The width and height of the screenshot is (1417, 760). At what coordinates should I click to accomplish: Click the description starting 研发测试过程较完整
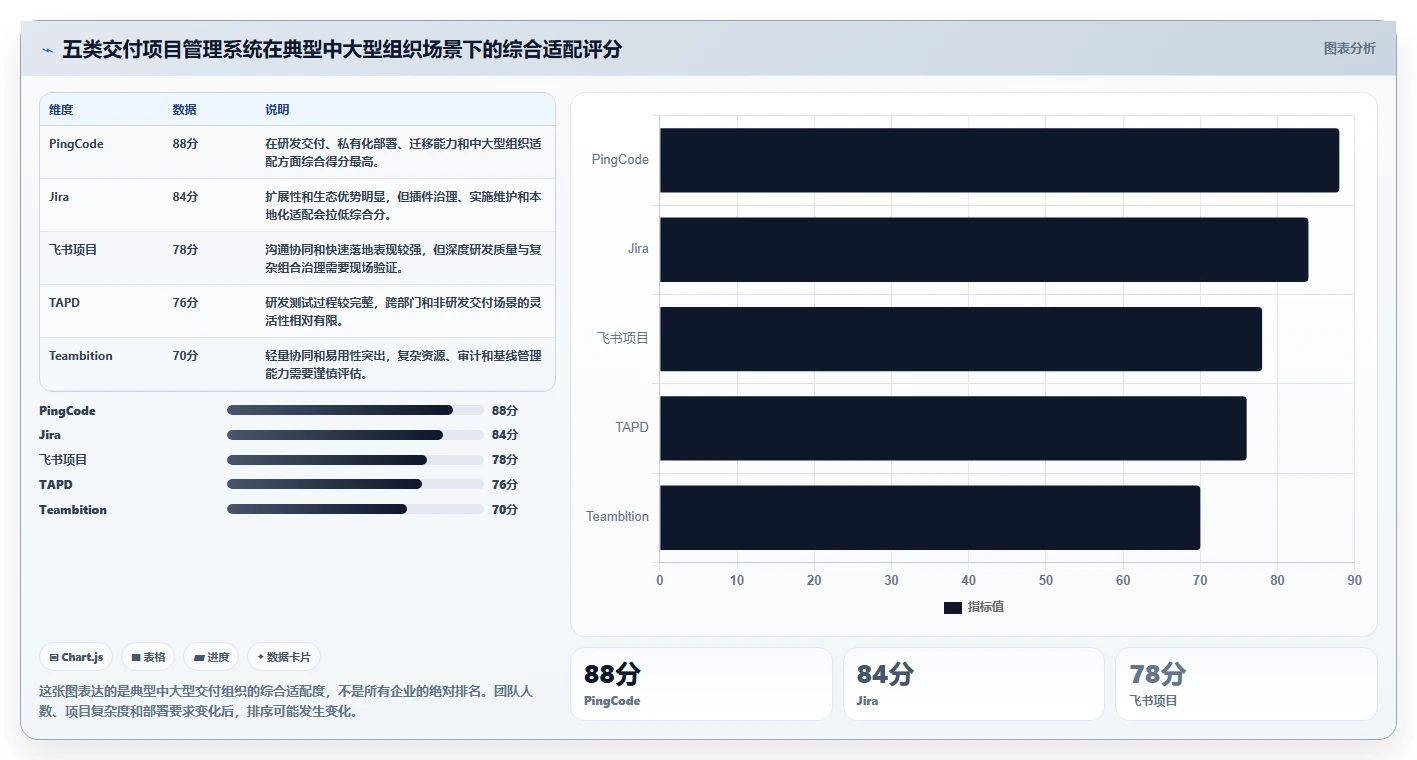(x=403, y=311)
